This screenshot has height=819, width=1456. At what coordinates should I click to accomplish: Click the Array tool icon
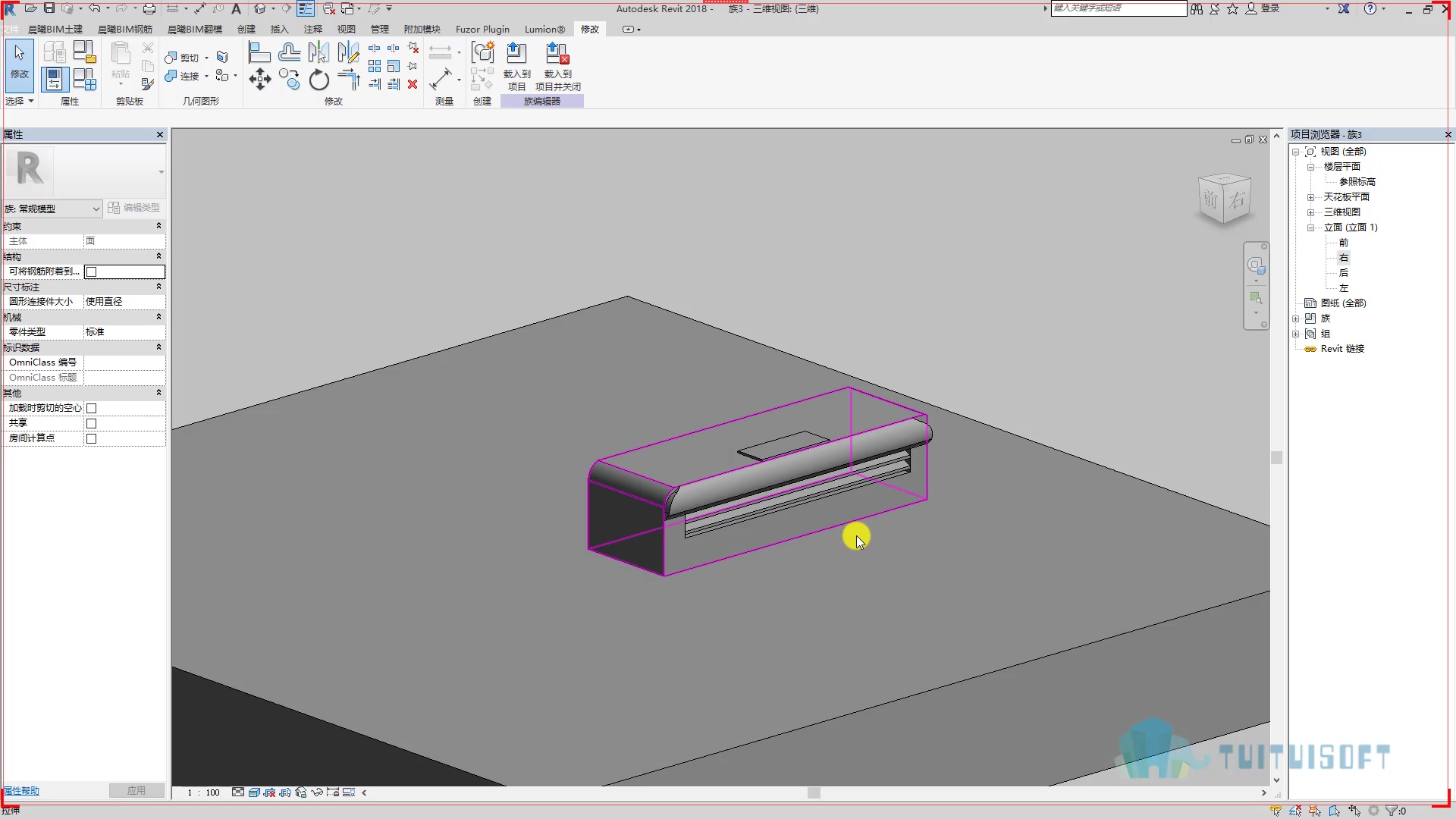[375, 66]
